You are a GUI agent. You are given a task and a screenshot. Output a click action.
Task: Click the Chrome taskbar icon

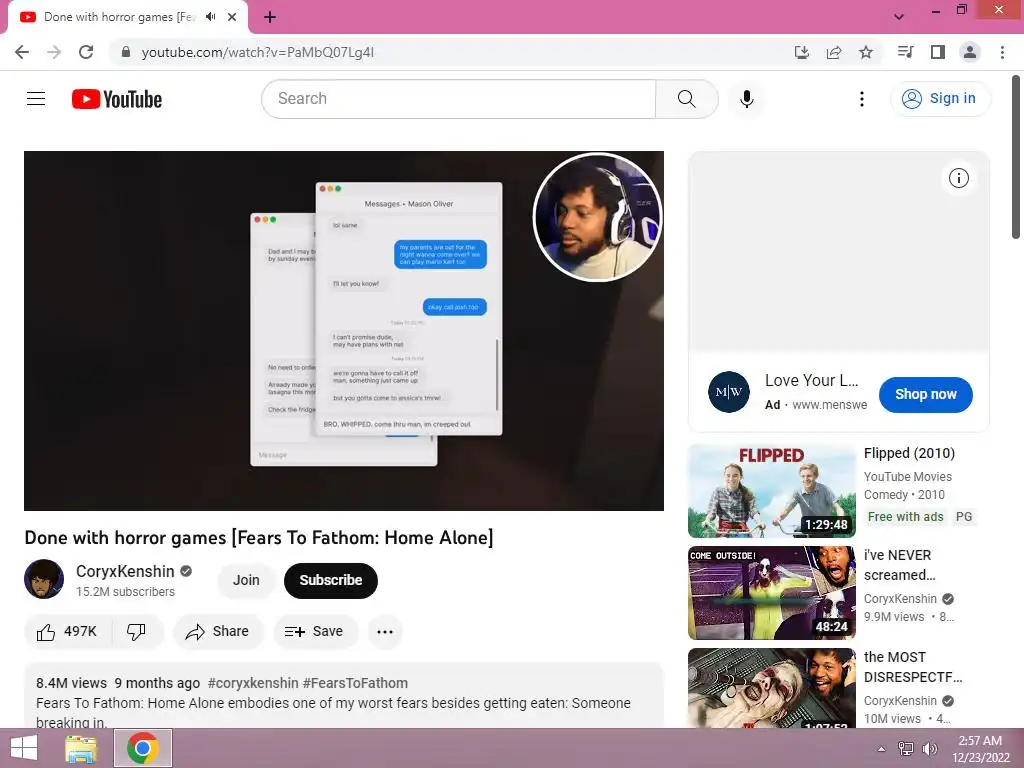point(143,748)
